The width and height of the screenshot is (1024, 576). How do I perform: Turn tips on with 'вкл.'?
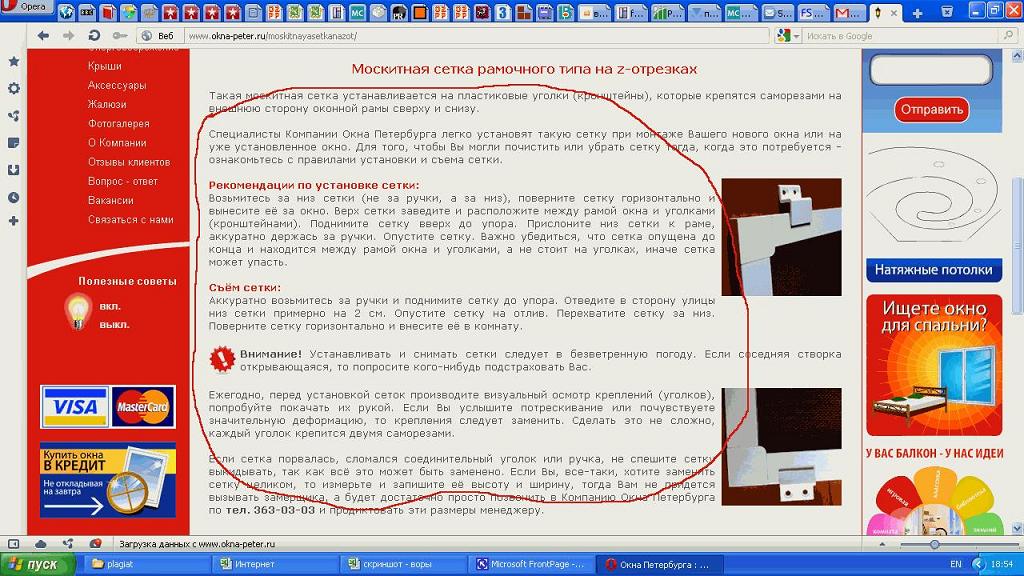pos(110,306)
